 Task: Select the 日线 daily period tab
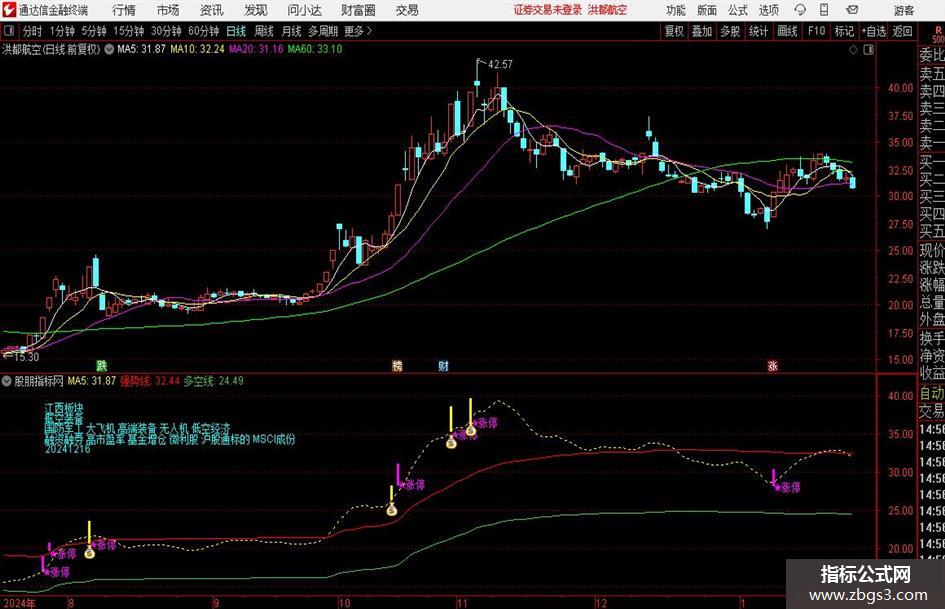tap(236, 31)
